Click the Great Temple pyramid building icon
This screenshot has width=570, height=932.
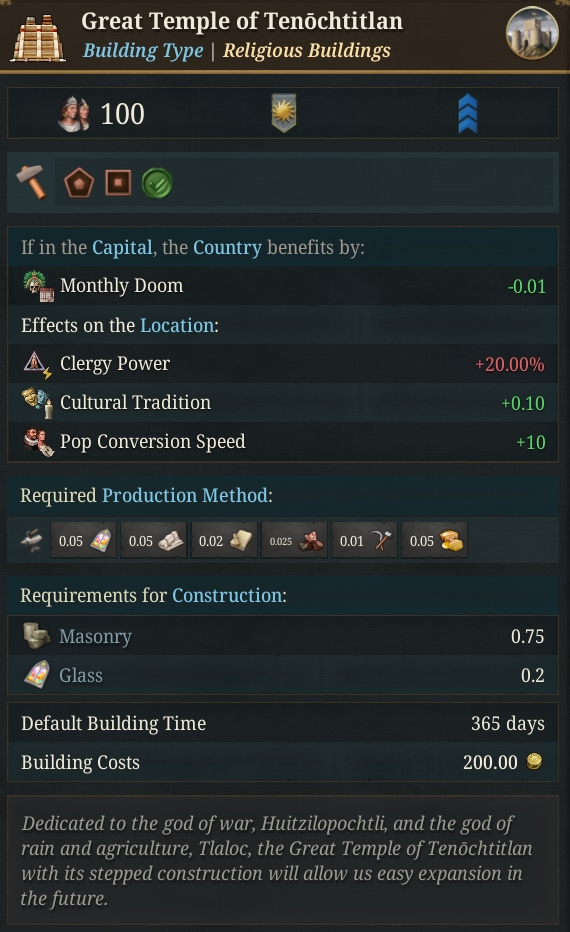pos(38,36)
